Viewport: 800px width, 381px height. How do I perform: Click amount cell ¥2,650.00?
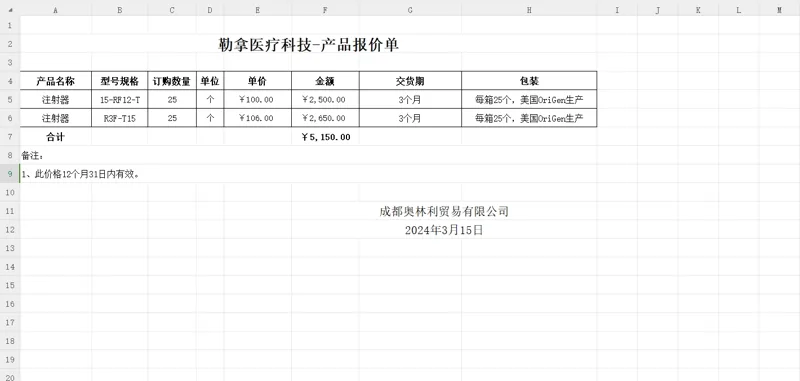click(326, 118)
